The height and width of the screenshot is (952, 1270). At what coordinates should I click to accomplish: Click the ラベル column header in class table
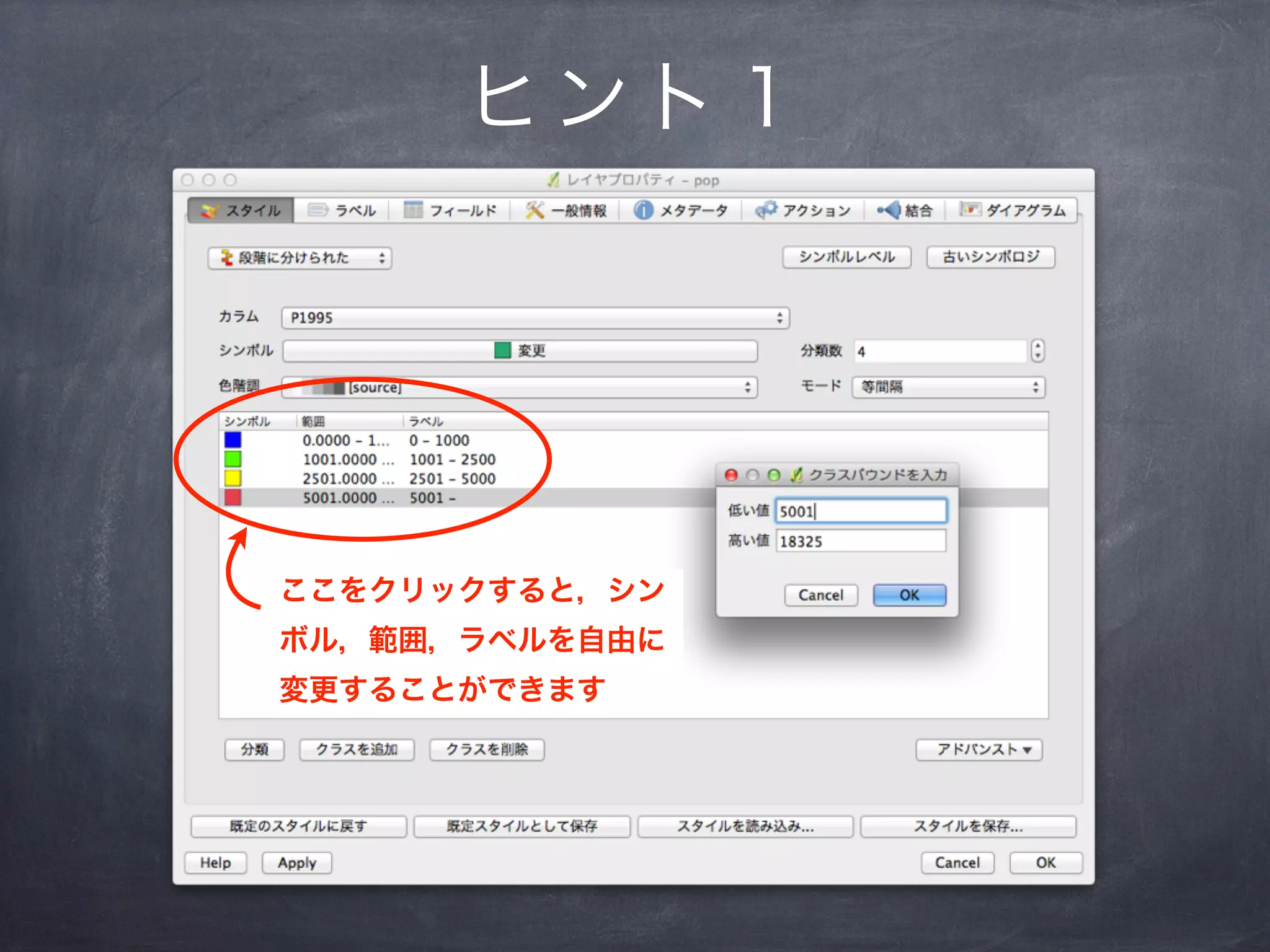[x=425, y=421]
